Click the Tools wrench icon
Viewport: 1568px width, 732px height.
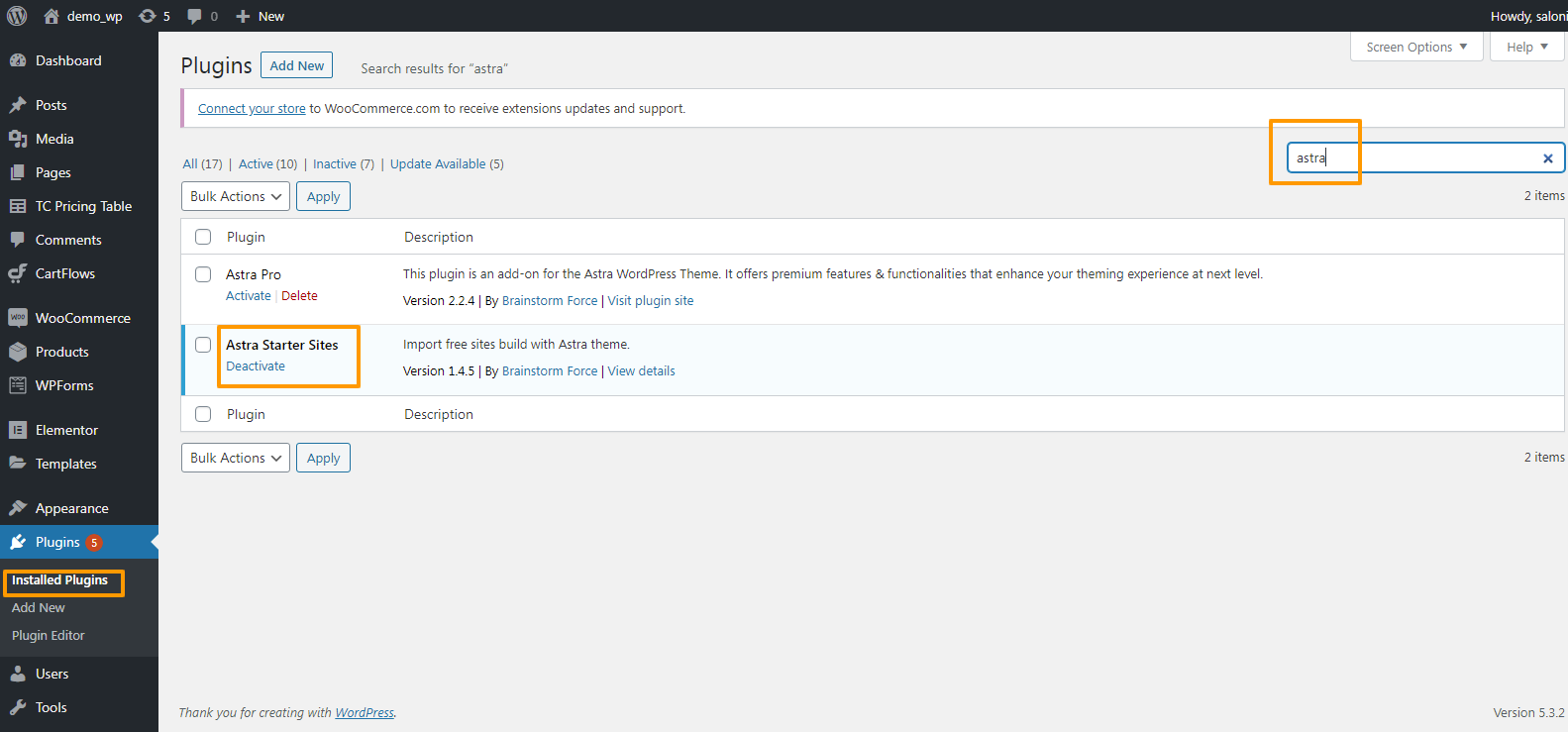click(x=18, y=707)
